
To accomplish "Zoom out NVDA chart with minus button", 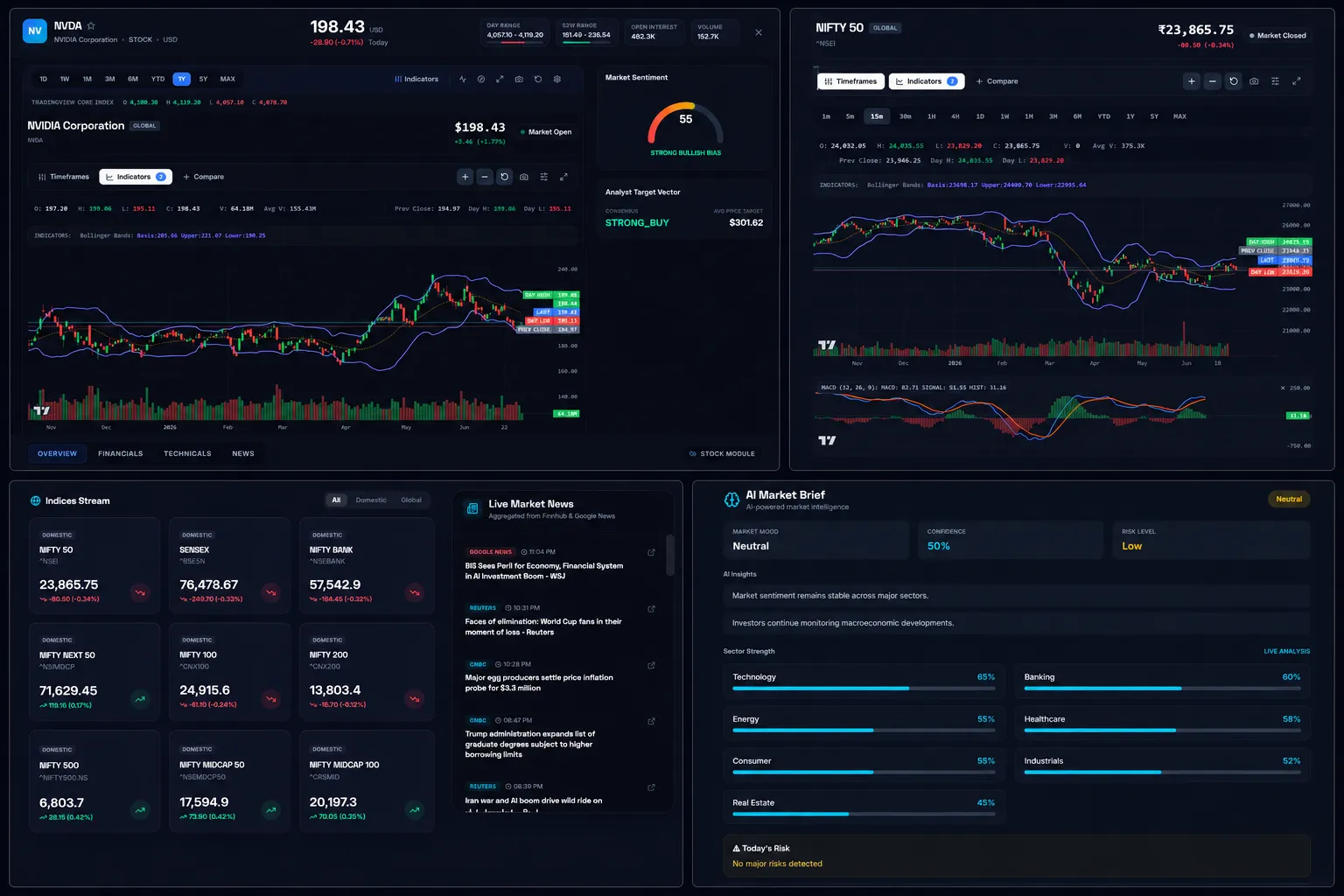I will tap(485, 177).
